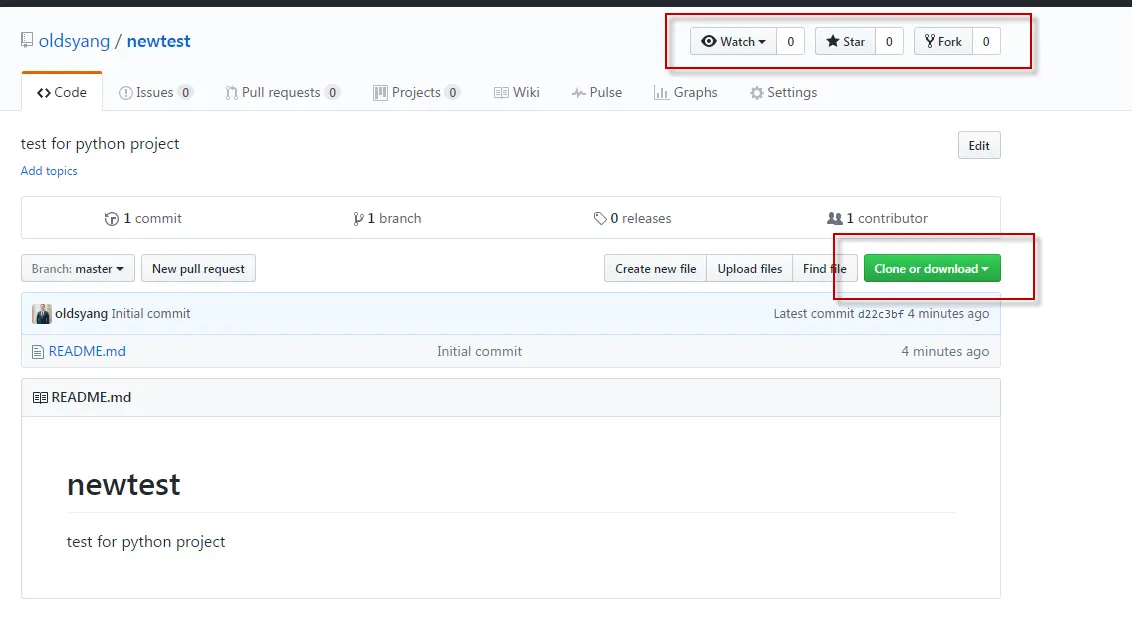This screenshot has height=620, width=1132.
Task: Click the Initial commit message in README.md row
Action: tap(479, 352)
